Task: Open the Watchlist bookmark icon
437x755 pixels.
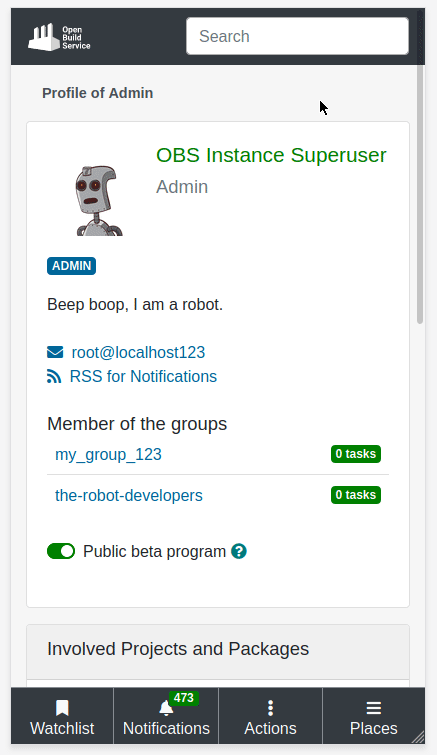Action: 62,708
